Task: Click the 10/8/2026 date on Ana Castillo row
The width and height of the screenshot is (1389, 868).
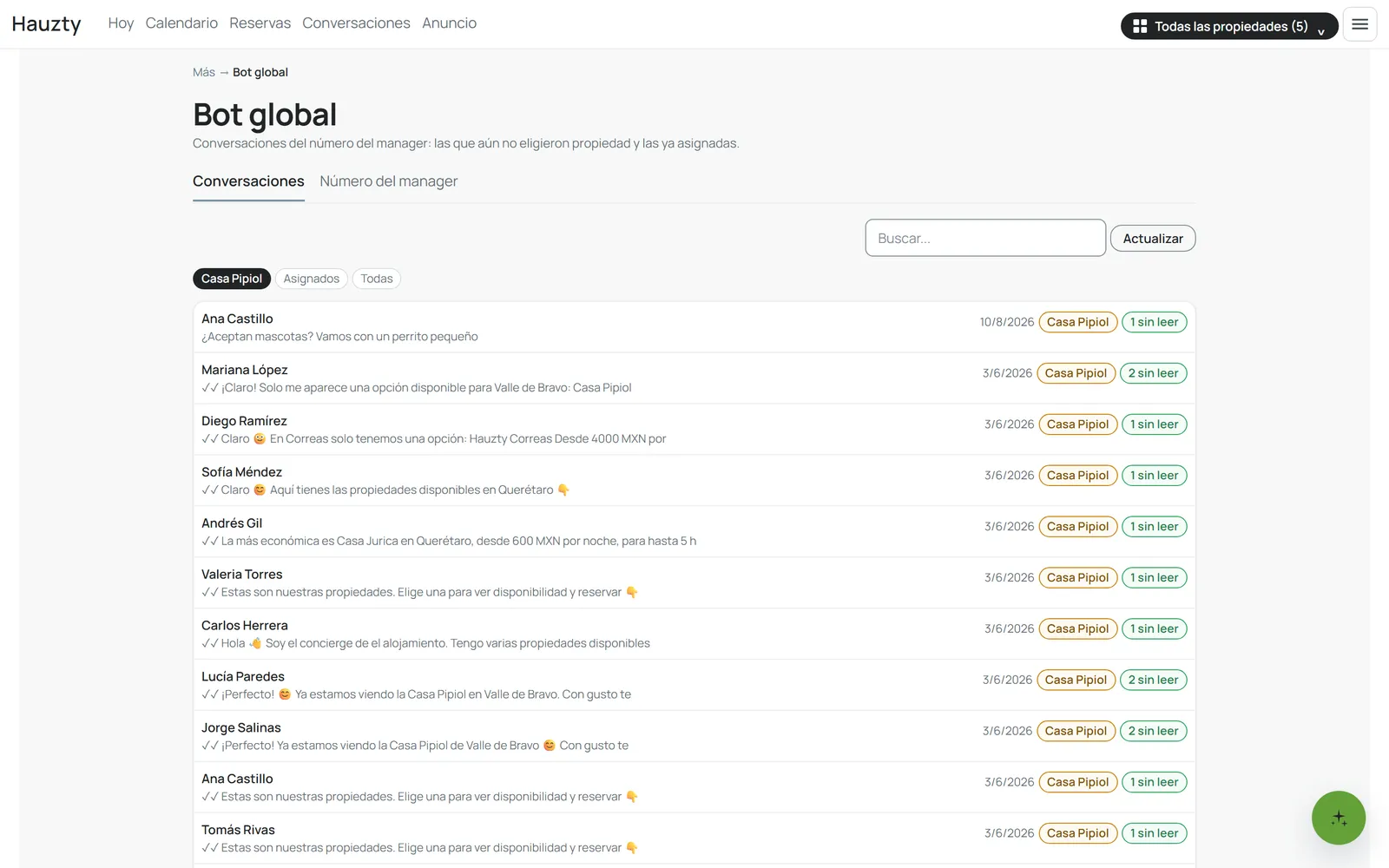Action: click(x=1007, y=322)
